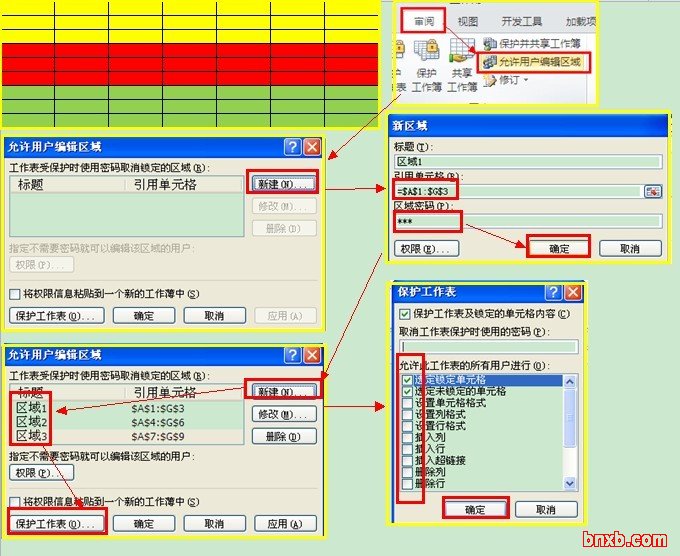Image resolution: width=680 pixels, height=556 pixels.
Task: Switch to the 视图 ribbon tab
Action: pos(467,21)
